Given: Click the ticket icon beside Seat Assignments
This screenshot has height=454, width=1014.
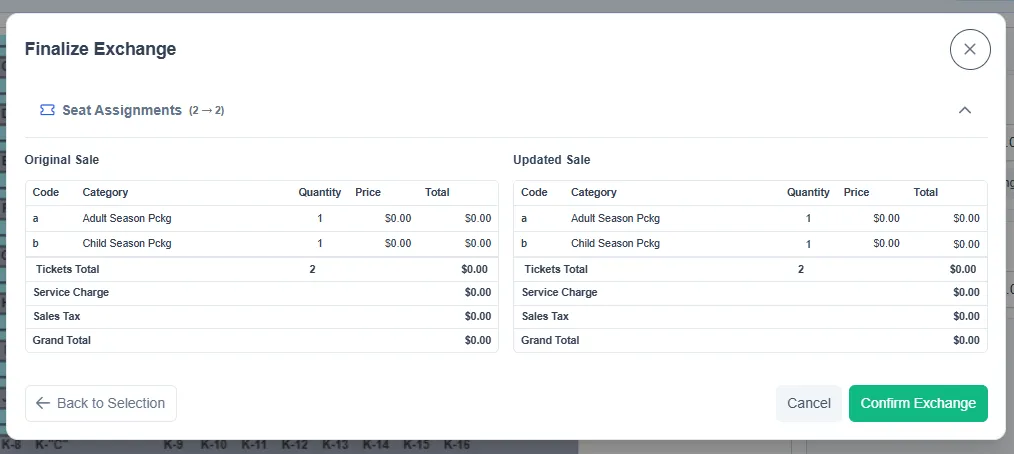Looking at the screenshot, I should click(47, 110).
